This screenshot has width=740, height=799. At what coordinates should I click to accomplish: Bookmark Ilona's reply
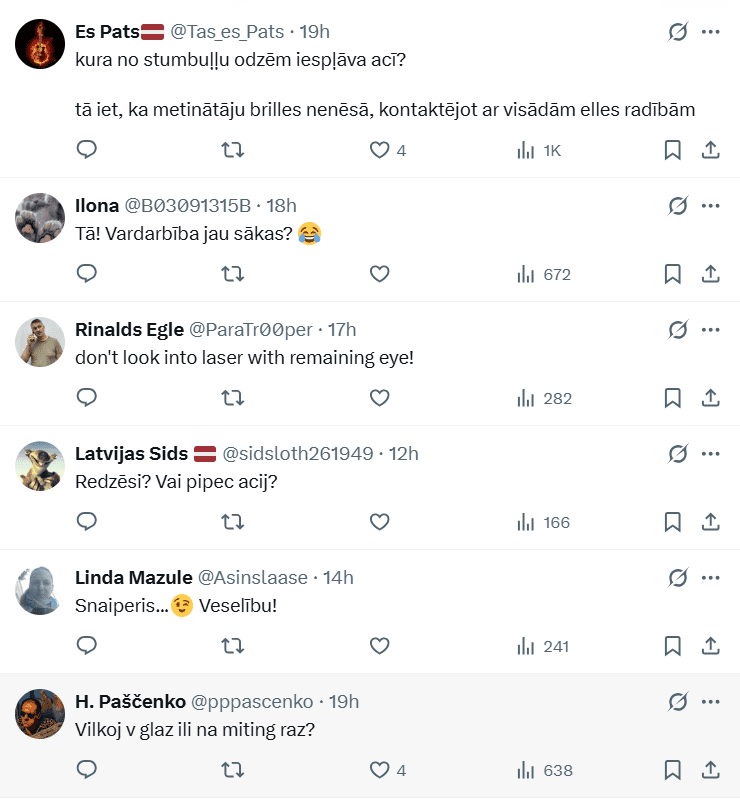click(673, 274)
